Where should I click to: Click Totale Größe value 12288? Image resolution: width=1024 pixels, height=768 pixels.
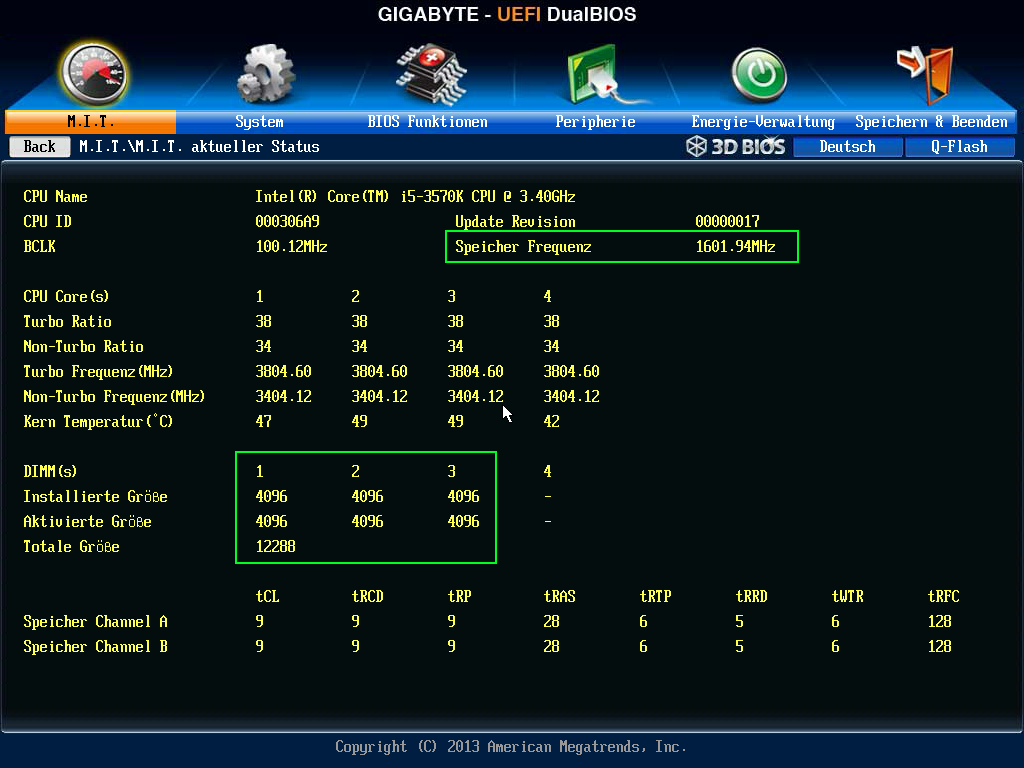click(x=276, y=546)
